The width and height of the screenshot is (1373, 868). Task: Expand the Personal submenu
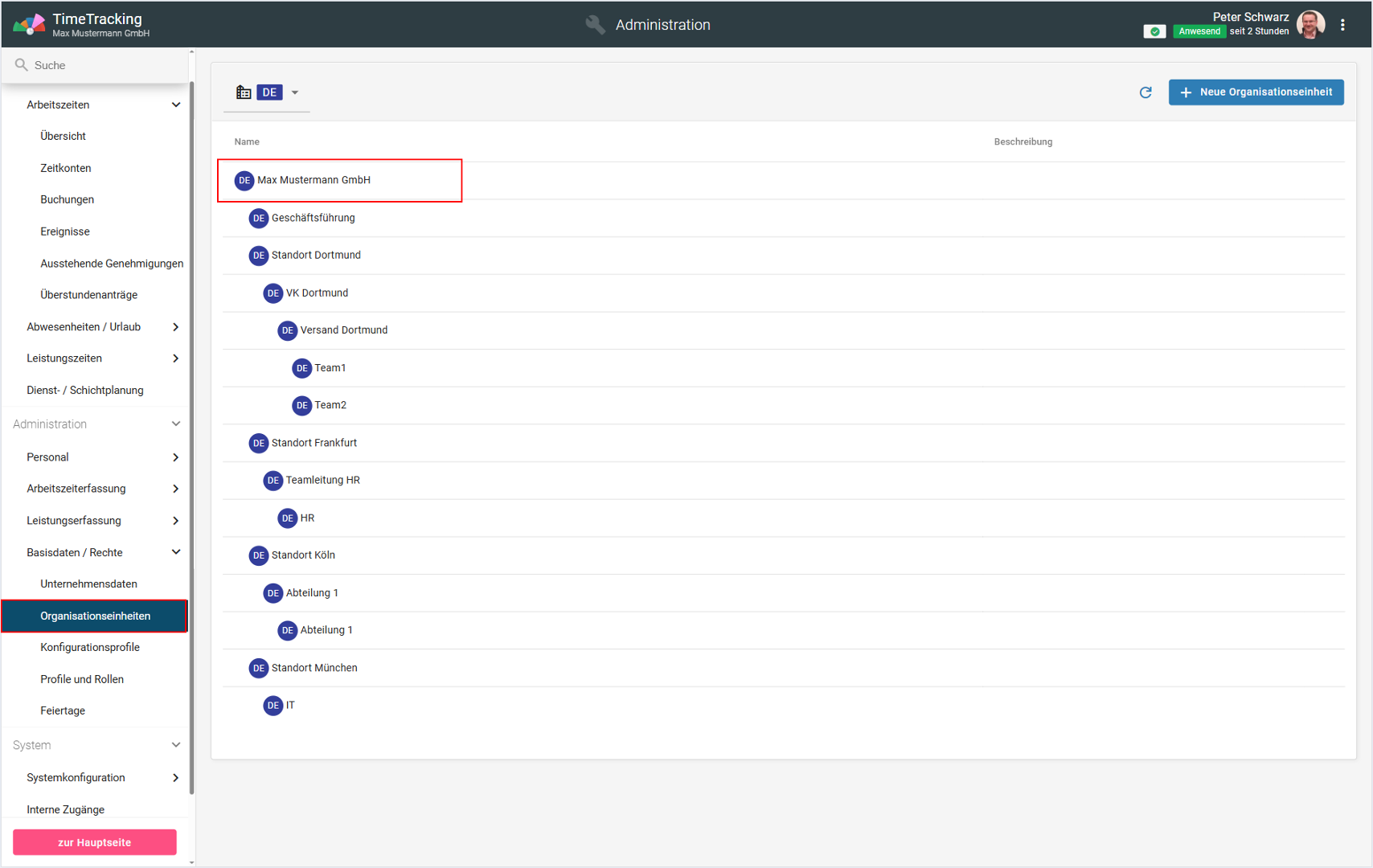[x=176, y=457]
